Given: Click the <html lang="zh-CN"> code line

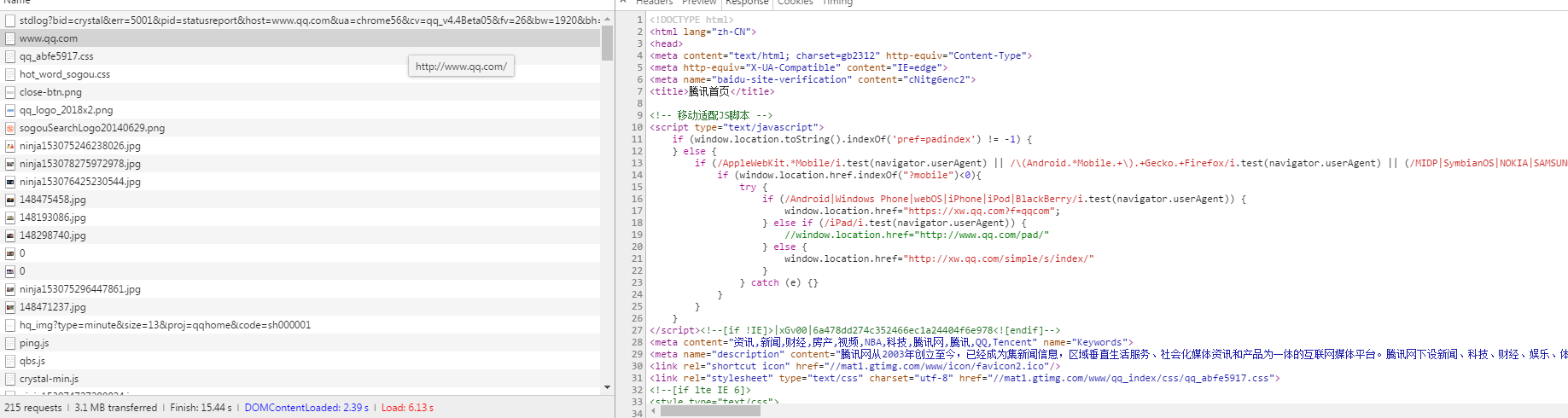Looking at the screenshot, I should click(702, 32).
